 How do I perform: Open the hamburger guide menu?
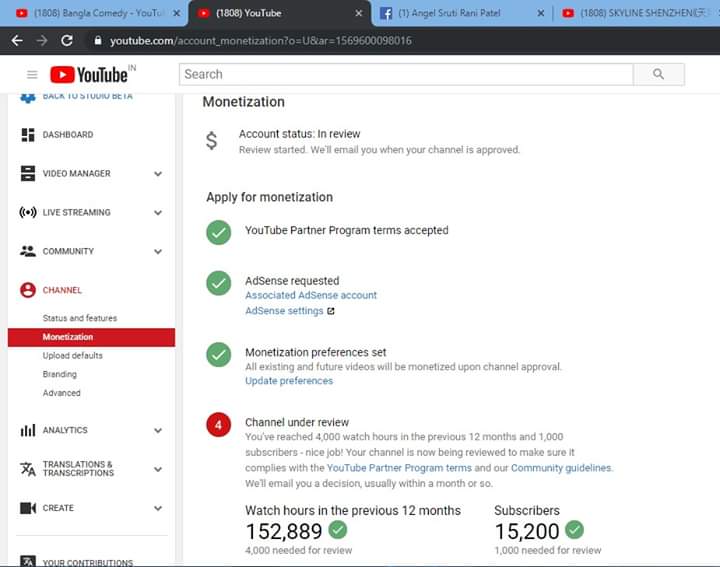(x=32, y=74)
